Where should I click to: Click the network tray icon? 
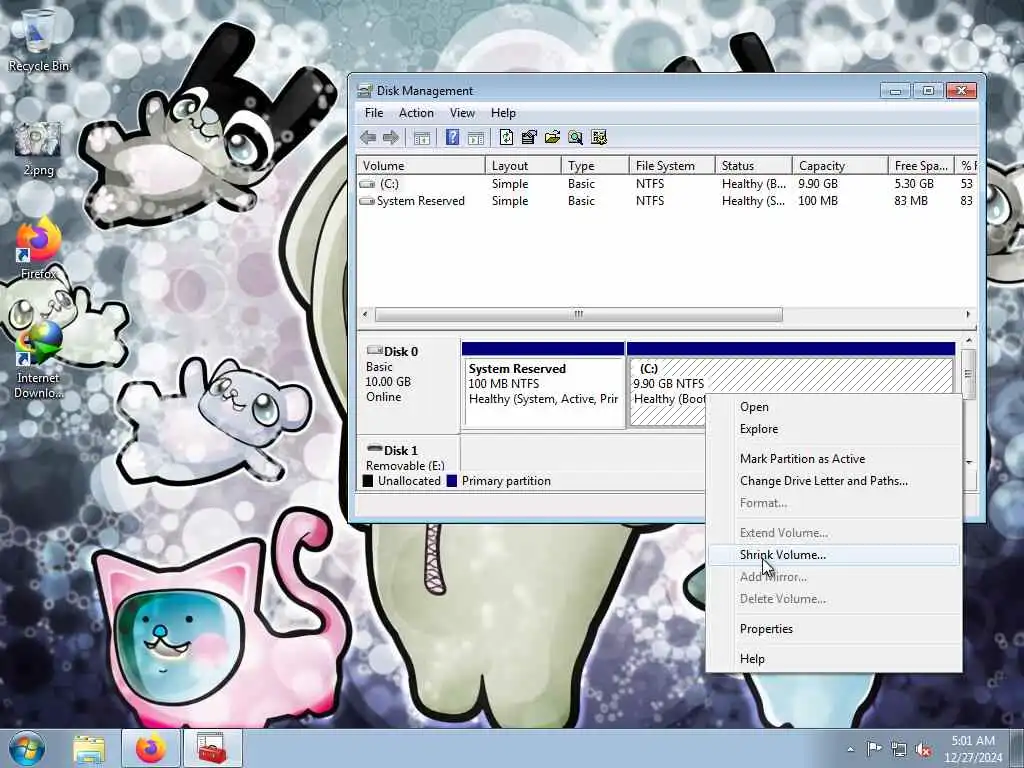[x=899, y=749]
